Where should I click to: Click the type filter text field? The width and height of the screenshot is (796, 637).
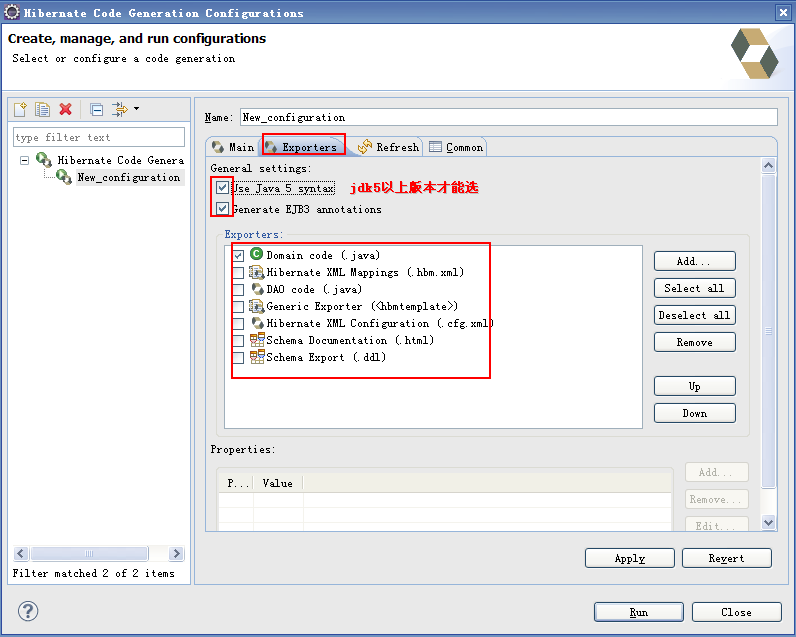[98, 137]
